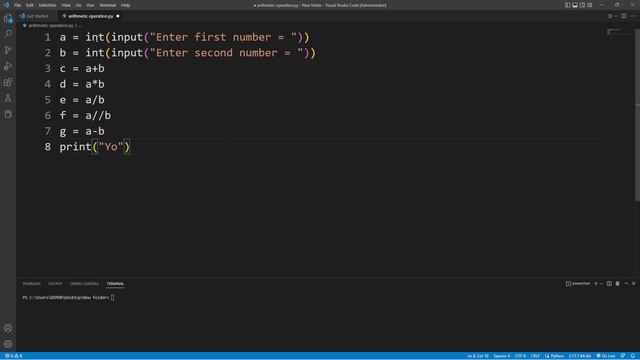Open errors and warnings in status bar

point(13,356)
